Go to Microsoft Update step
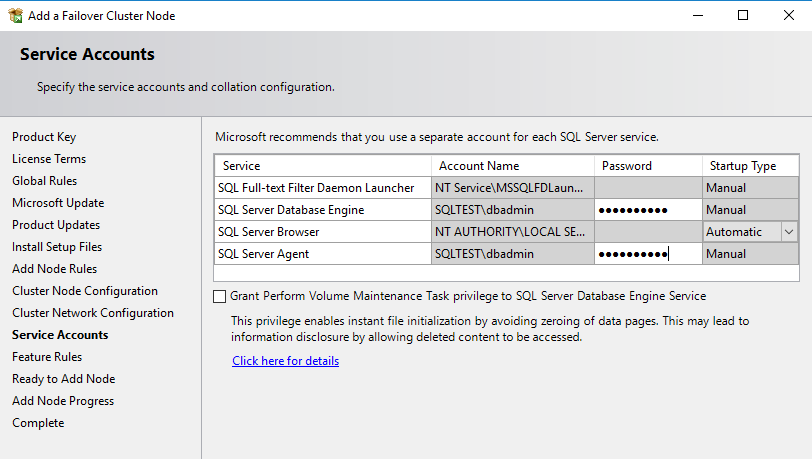Image resolution: width=812 pixels, height=459 pixels. (x=58, y=203)
